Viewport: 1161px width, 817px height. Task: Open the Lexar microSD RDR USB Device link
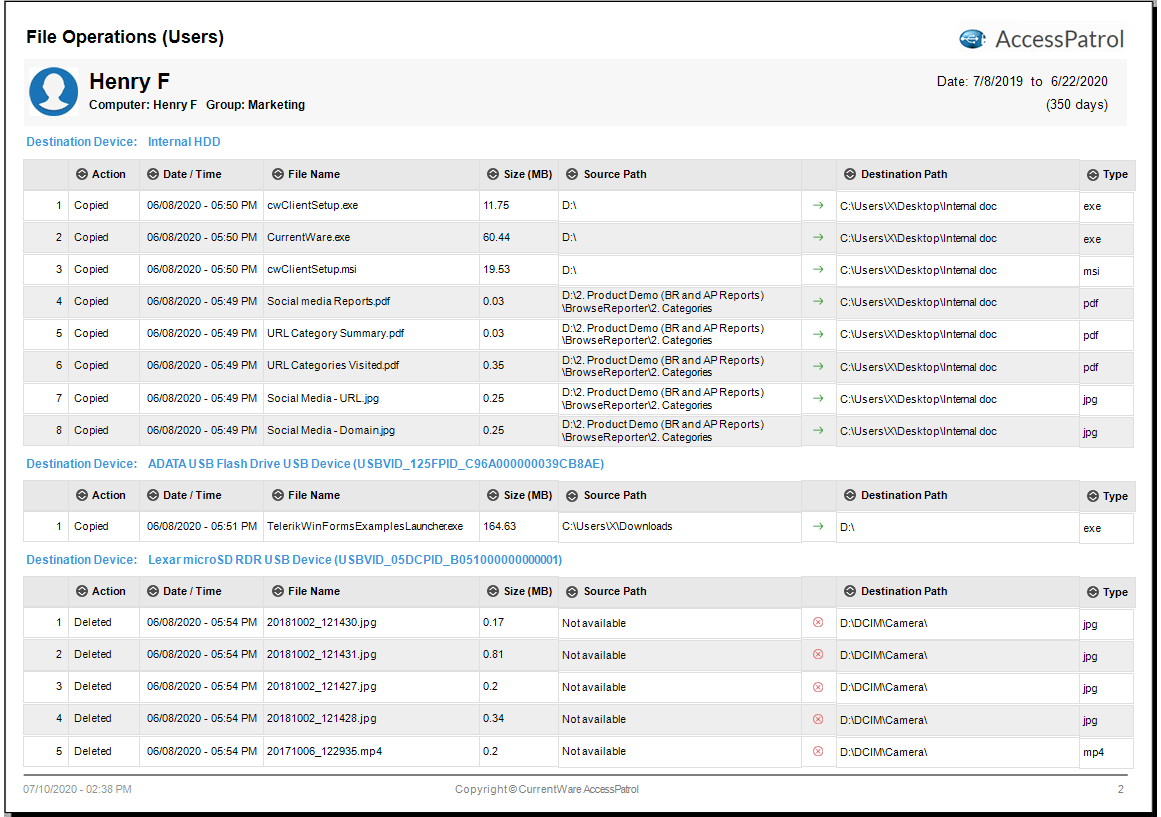coord(355,560)
